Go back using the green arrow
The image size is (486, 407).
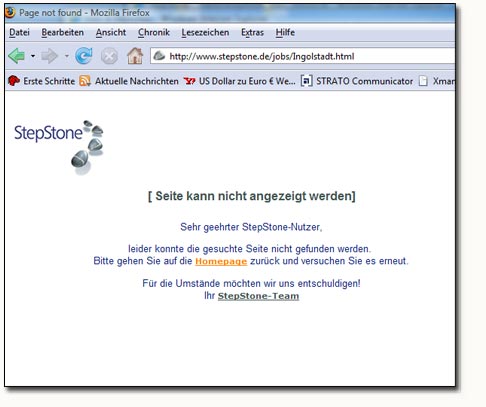click(x=17, y=56)
